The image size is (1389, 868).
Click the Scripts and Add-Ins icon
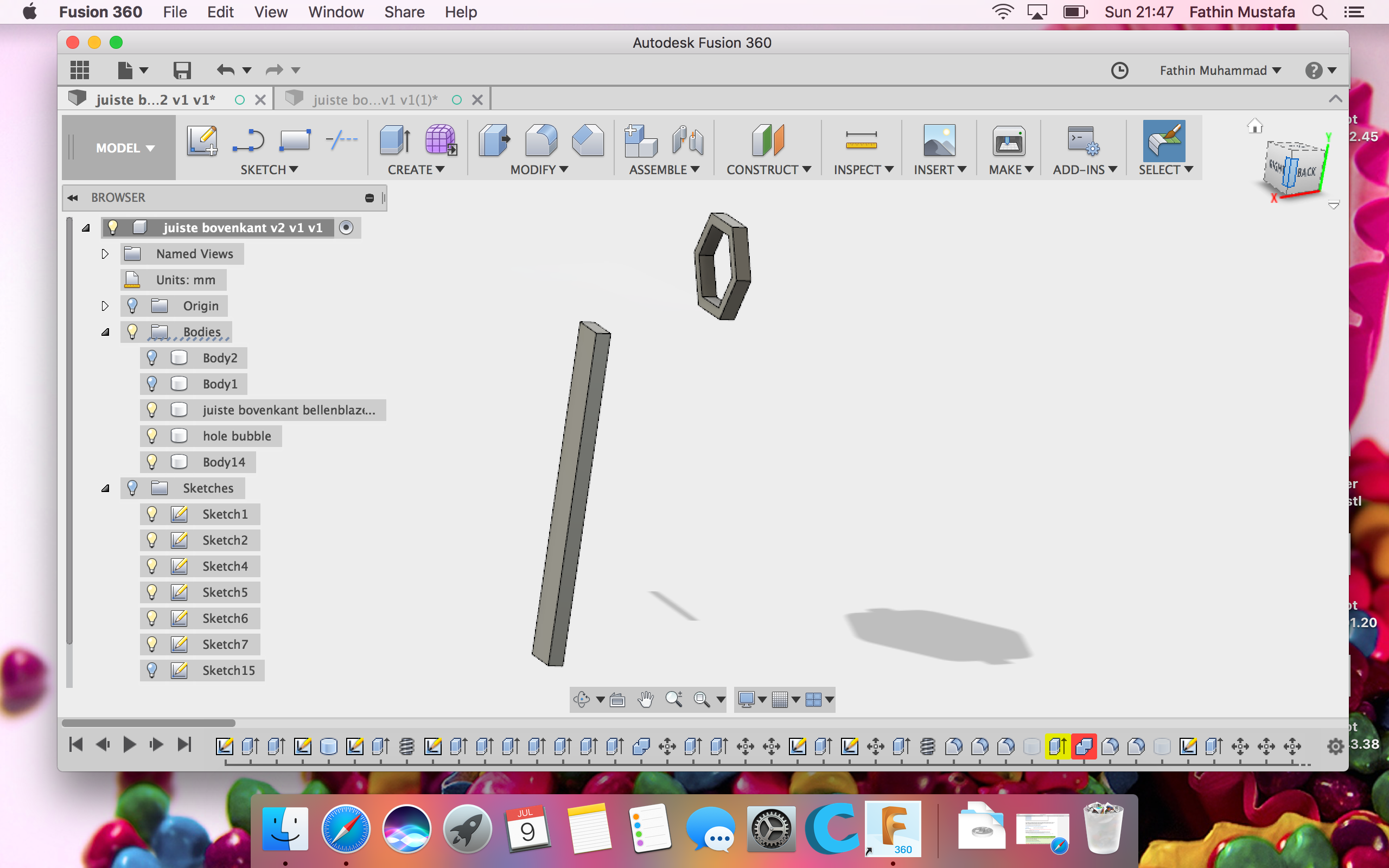pos(1084,140)
